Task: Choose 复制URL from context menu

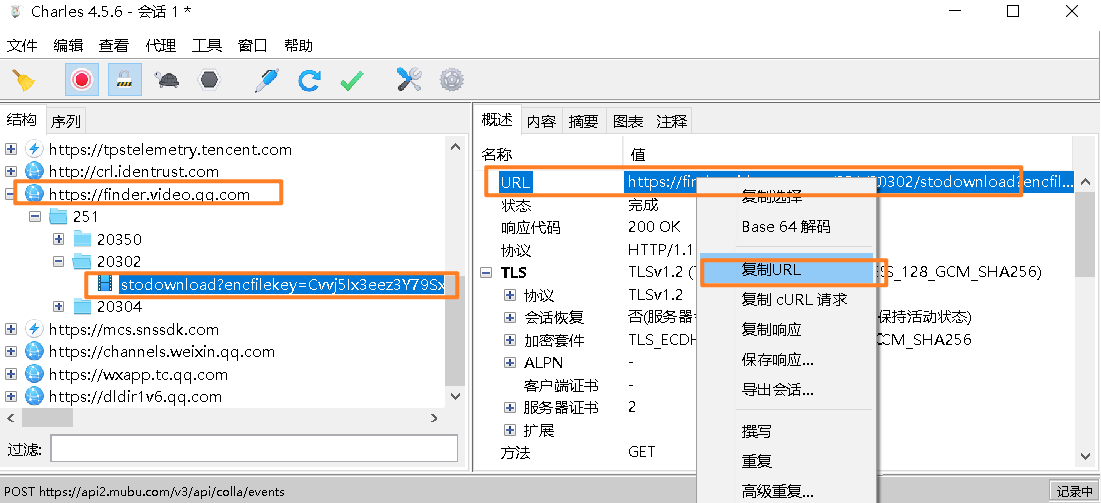Action: pos(786,270)
